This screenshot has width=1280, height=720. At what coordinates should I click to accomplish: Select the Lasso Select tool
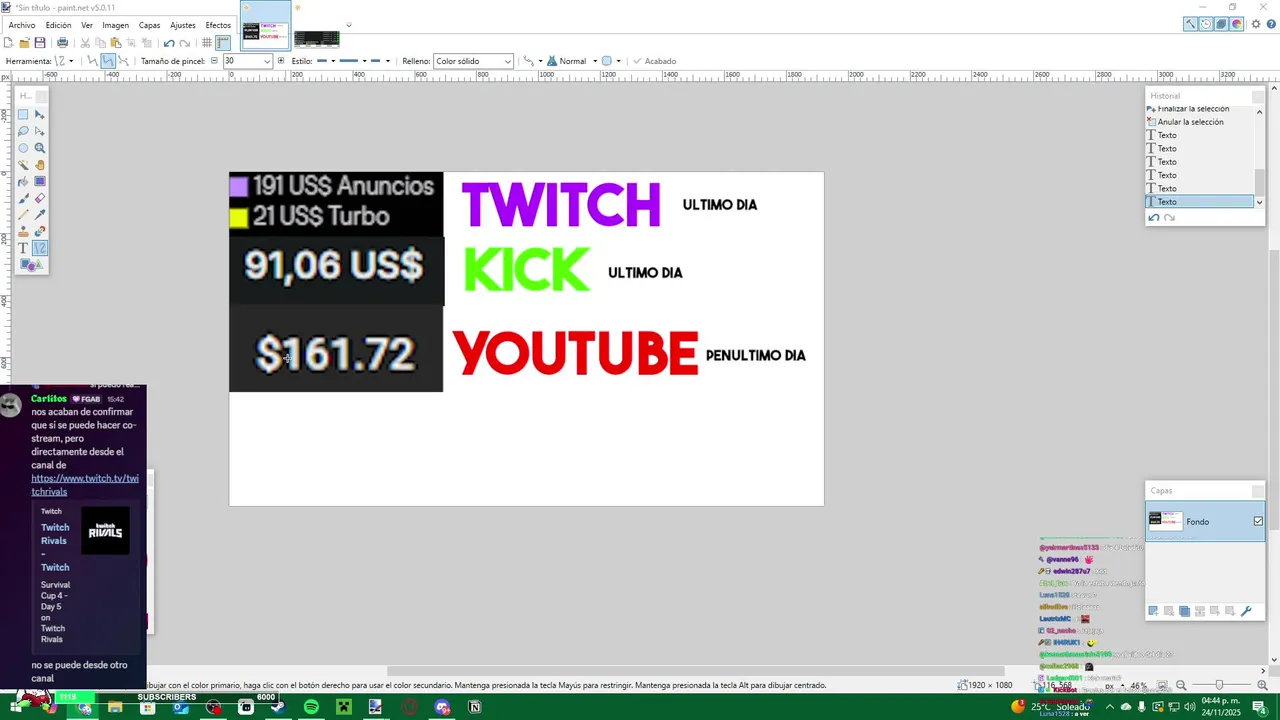23,131
